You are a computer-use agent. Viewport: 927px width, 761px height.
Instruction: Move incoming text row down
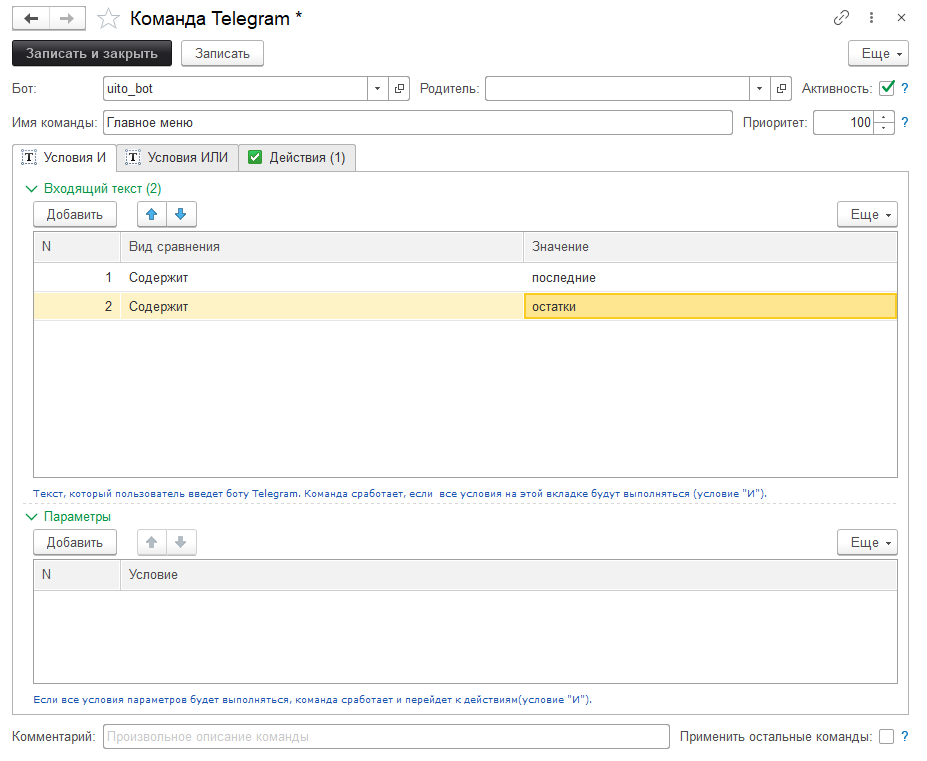click(180, 214)
